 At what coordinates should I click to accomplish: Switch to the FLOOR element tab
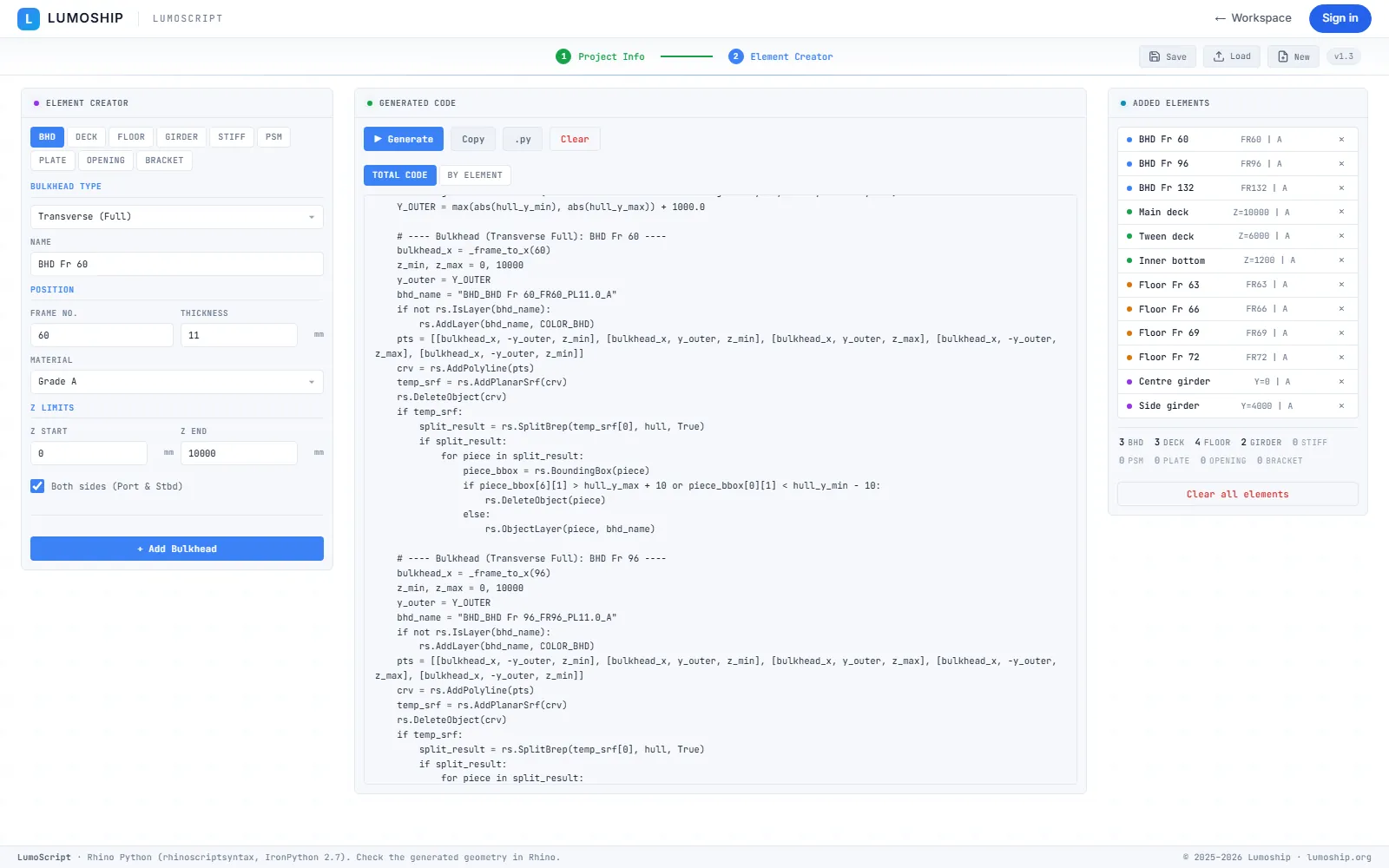pos(132,137)
